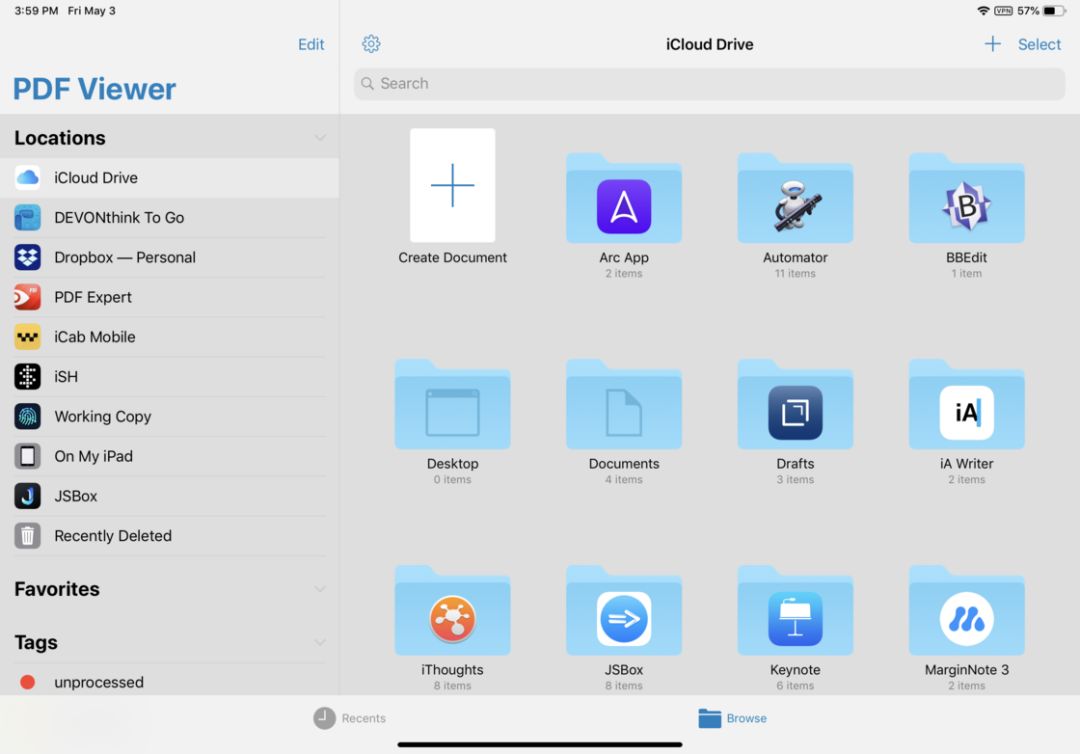The width and height of the screenshot is (1080, 754).
Task: Select the iSH icon in sidebar
Action: click(28, 377)
